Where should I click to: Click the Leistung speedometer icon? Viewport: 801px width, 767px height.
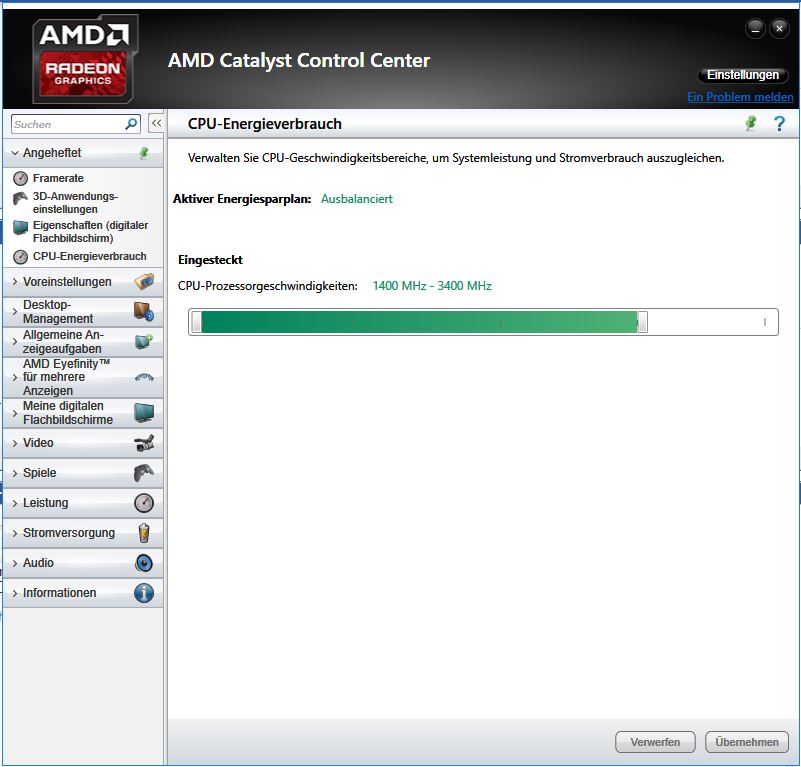click(x=144, y=503)
